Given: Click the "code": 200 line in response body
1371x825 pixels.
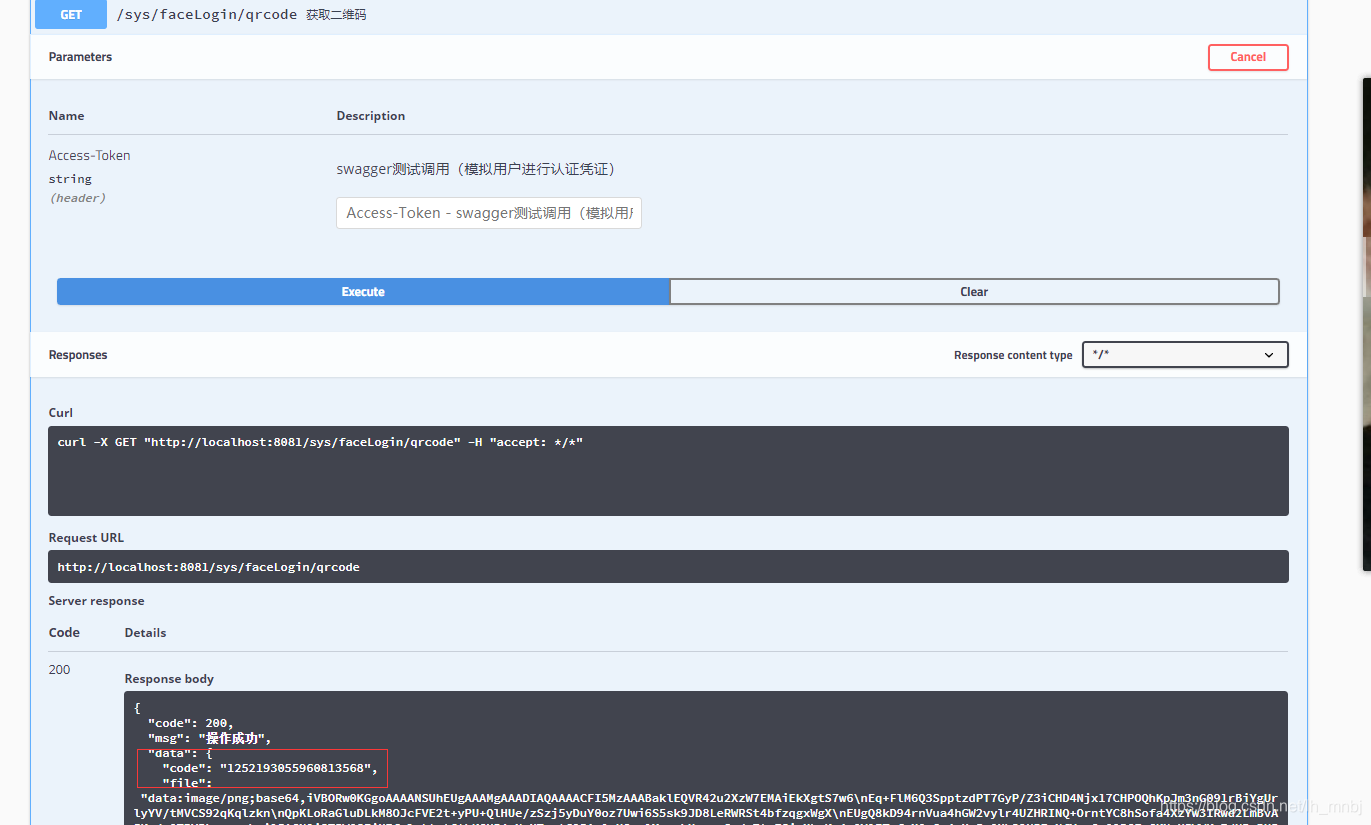Looking at the screenshot, I should (x=191, y=723).
